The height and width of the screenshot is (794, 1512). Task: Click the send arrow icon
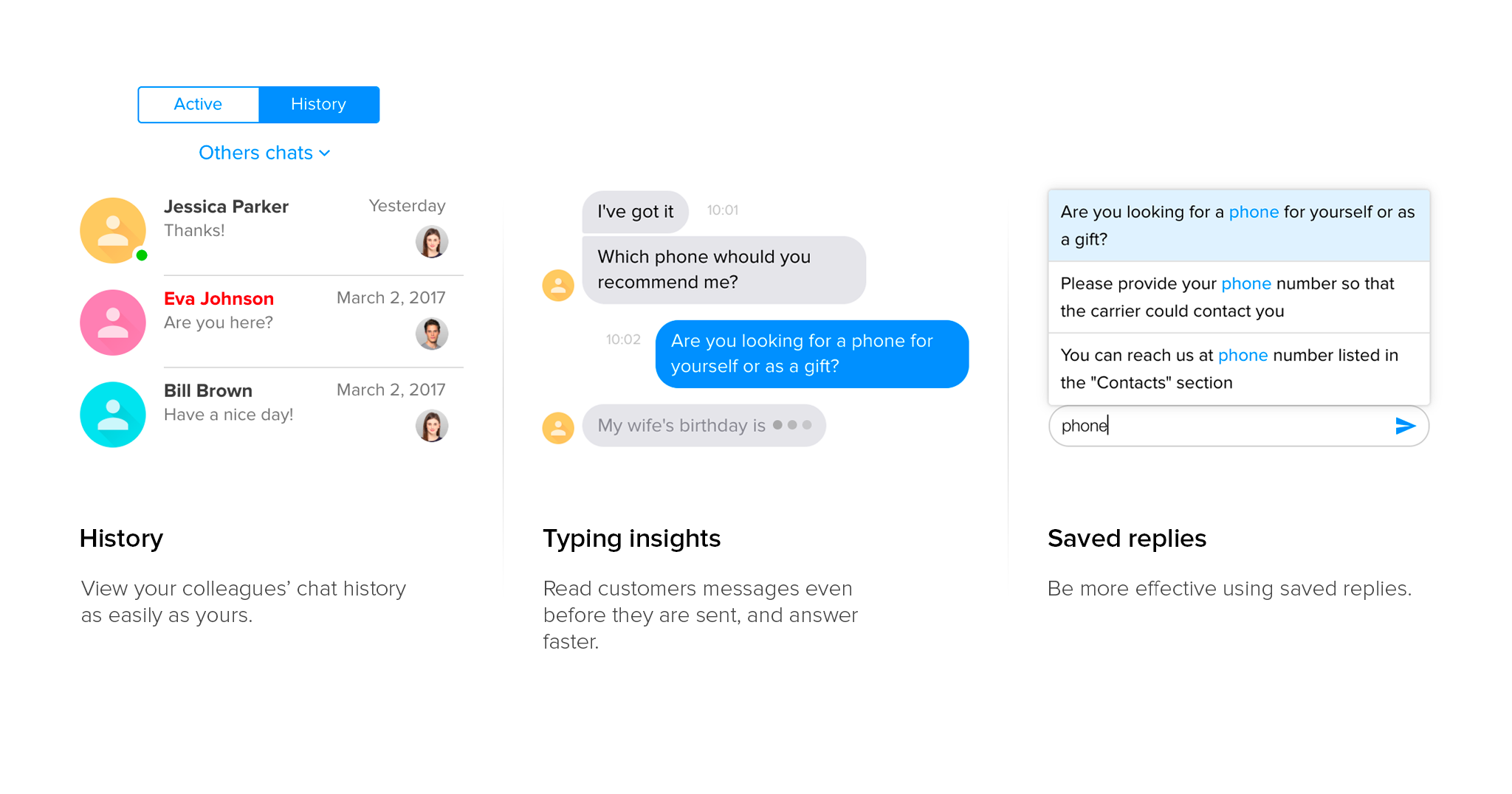pyautogui.click(x=1405, y=426)
